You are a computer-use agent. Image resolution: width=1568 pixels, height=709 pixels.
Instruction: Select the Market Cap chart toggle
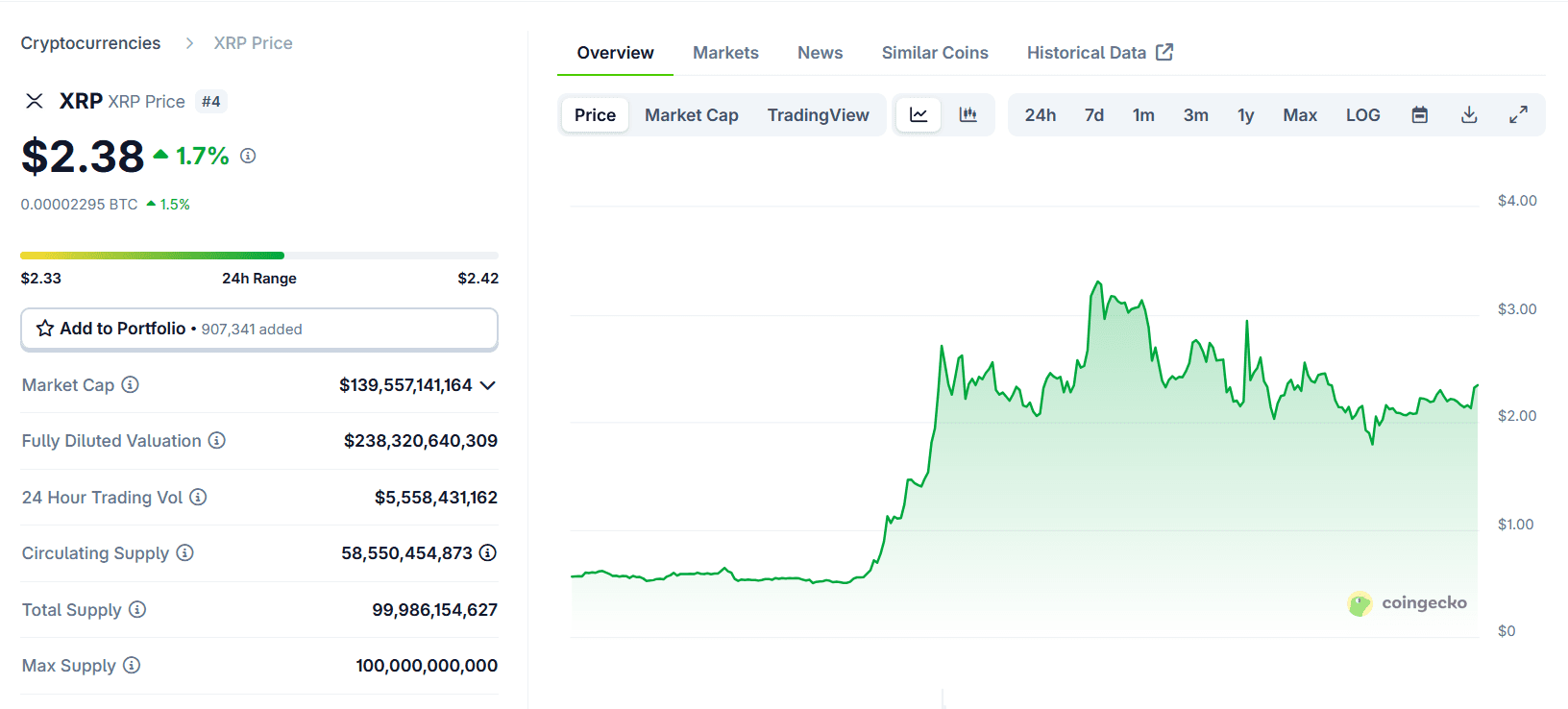(692, 115)
